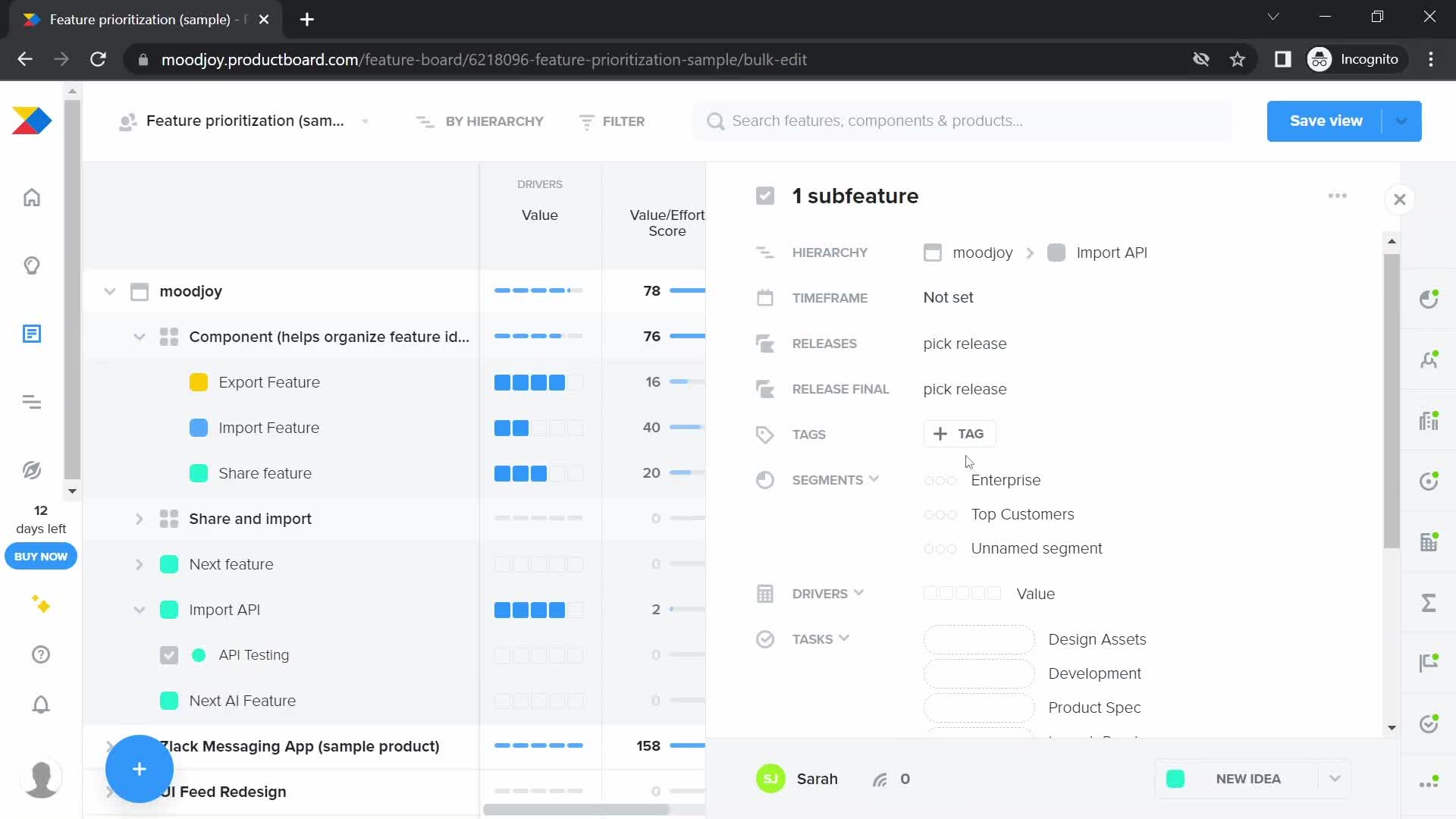Adjust the Import Feature value score boxes
Screen dimensions: 1456x819
tap(538, 428)
